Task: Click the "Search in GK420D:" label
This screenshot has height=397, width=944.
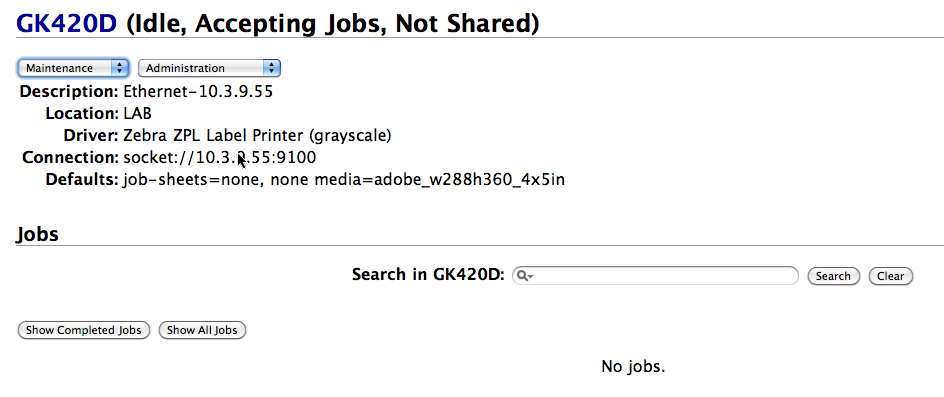Action: pos(428,275)
